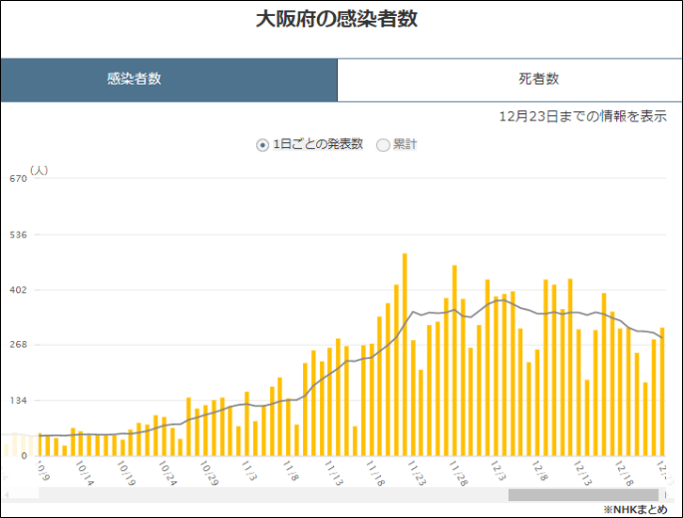
Task: Click the 12/13 date label on the x-axis
Action: (x=583, y=473)
